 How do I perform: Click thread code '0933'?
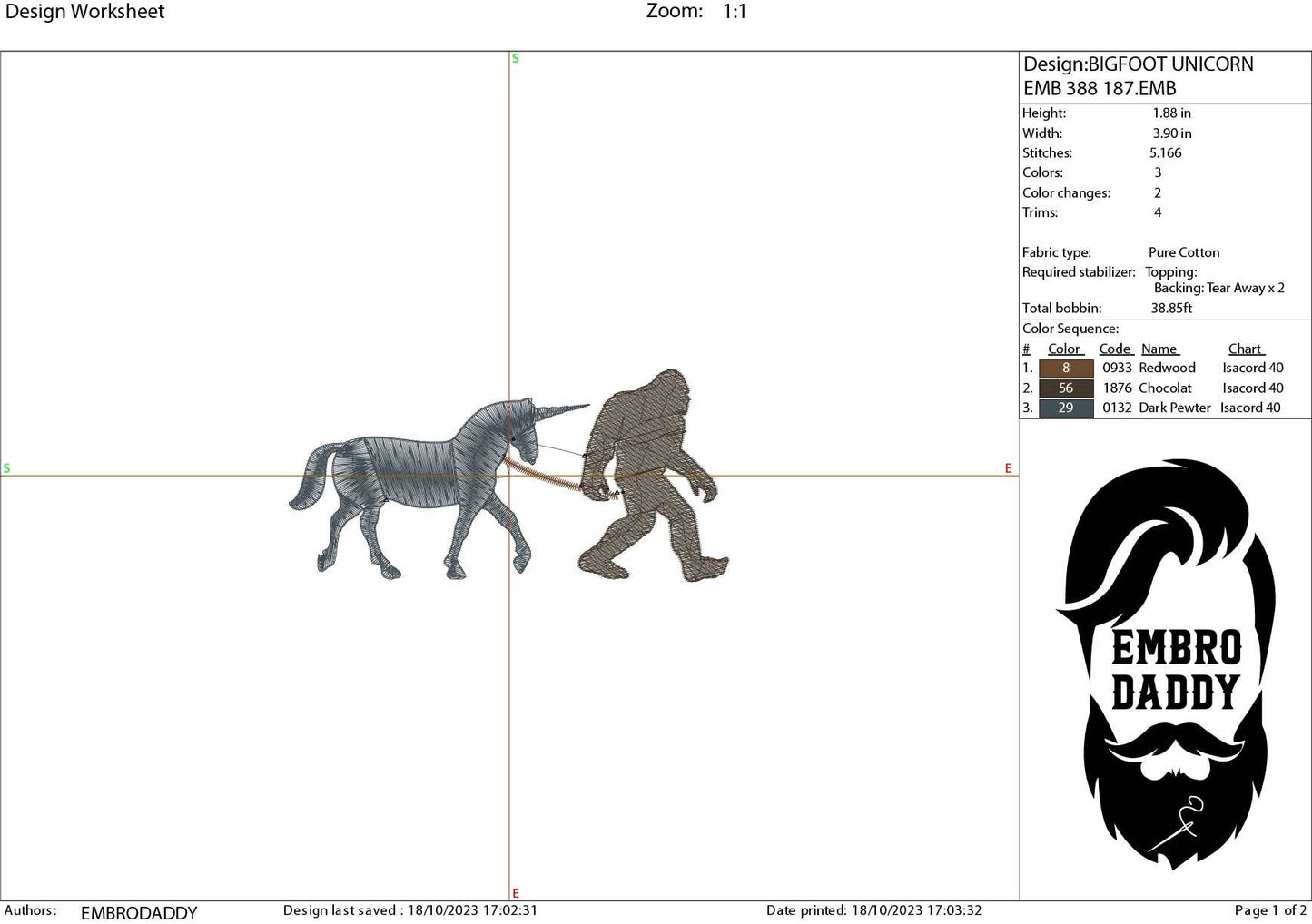[x=1118, y=368]
